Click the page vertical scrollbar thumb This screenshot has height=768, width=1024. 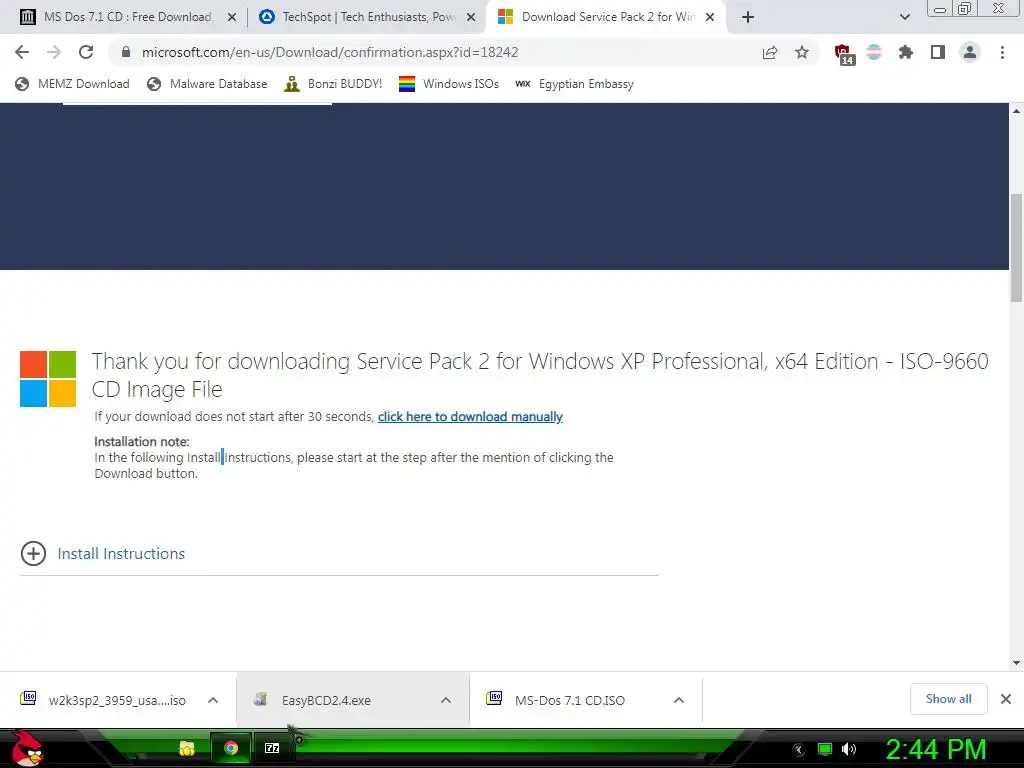1016,248
